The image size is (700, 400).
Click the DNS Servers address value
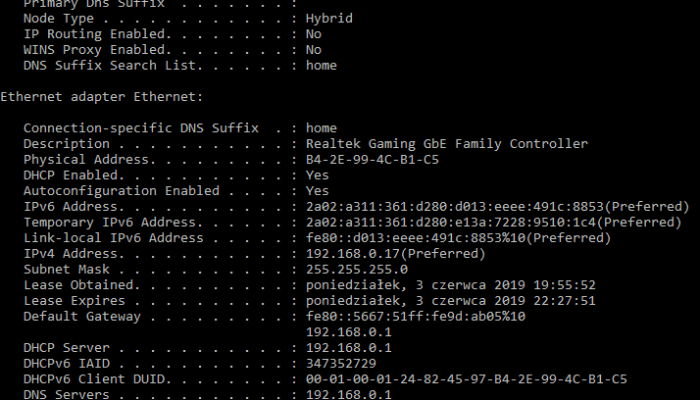348,394
